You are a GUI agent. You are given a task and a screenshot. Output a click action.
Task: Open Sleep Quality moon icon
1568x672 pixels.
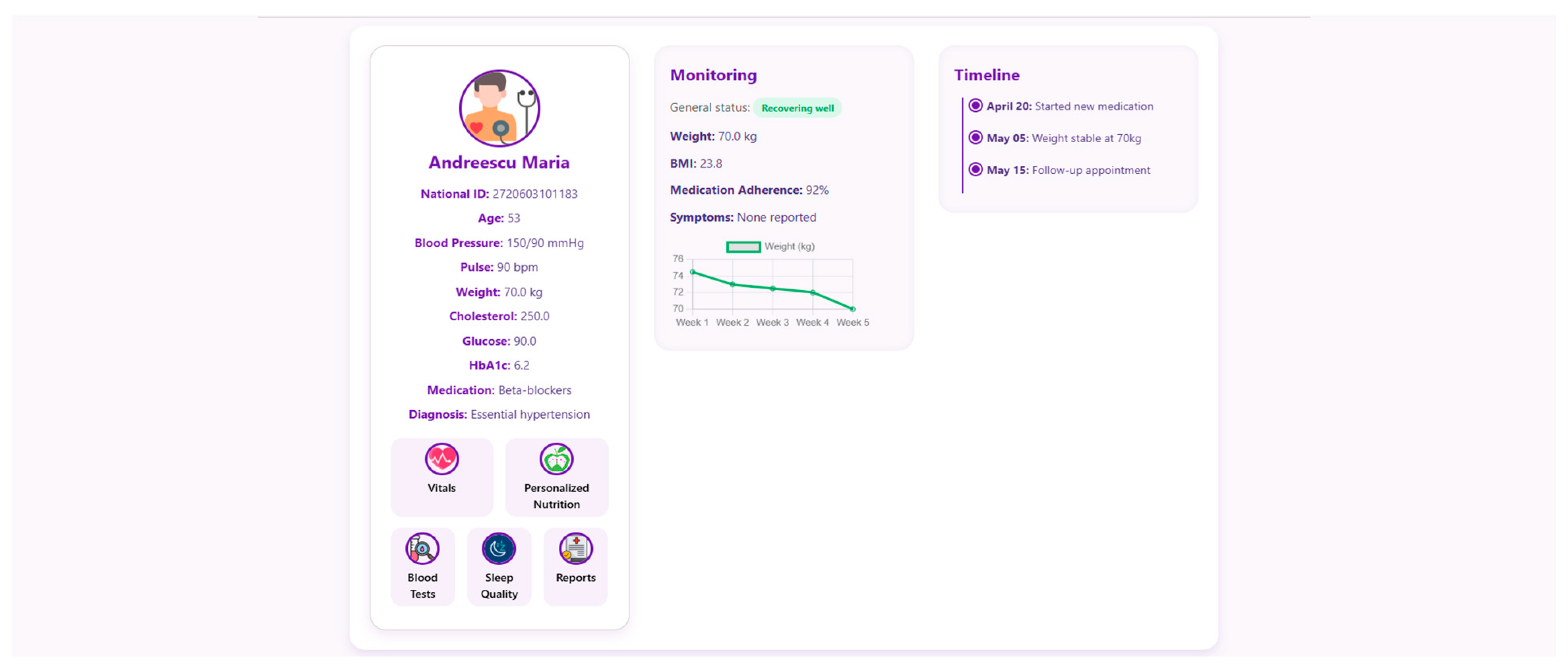pyautogui.click(x=499, y=548)
